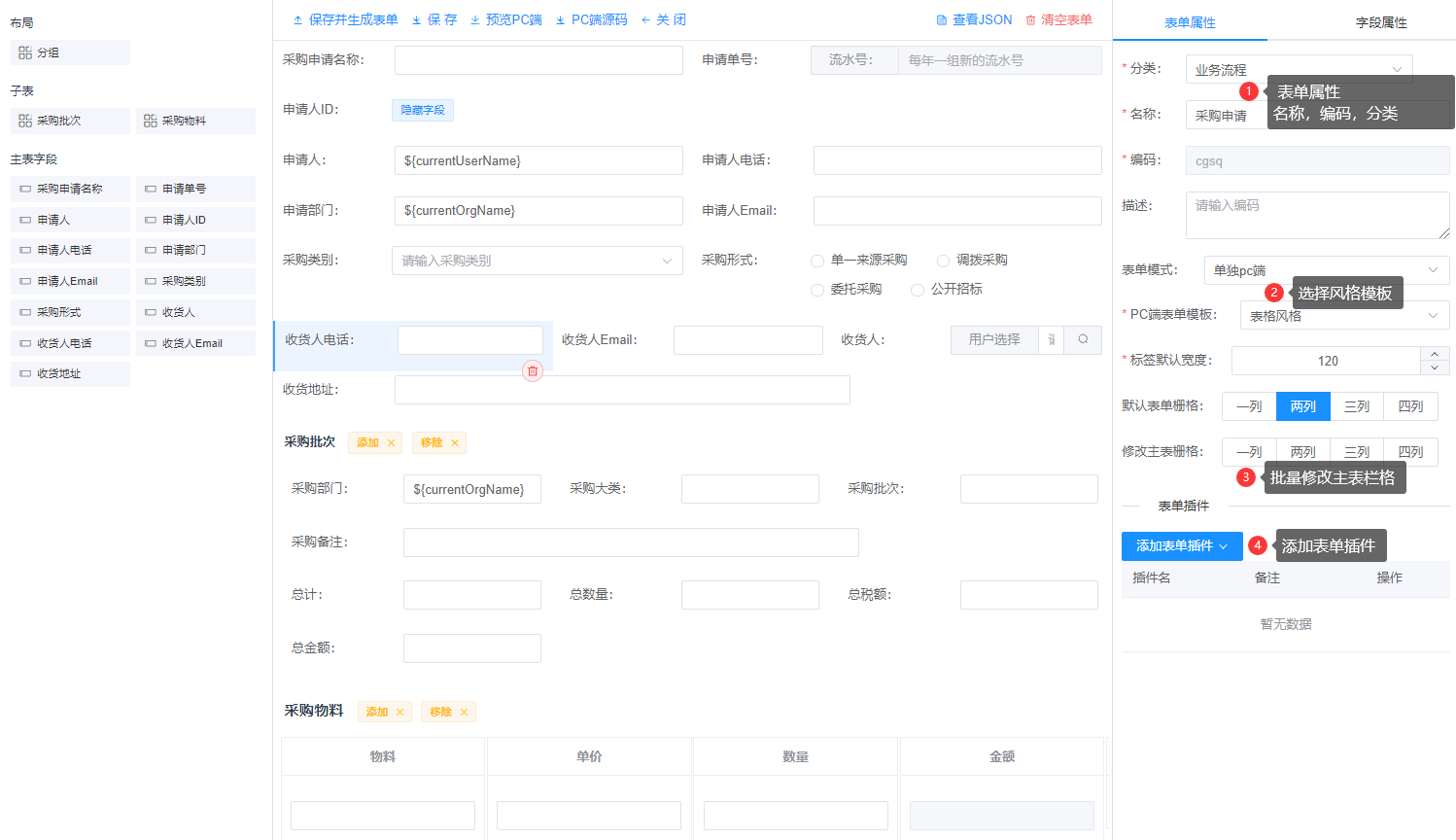Select the 采购物料 sub-table component
Viewport: 1456px width, 840px height.
point(195,121)
